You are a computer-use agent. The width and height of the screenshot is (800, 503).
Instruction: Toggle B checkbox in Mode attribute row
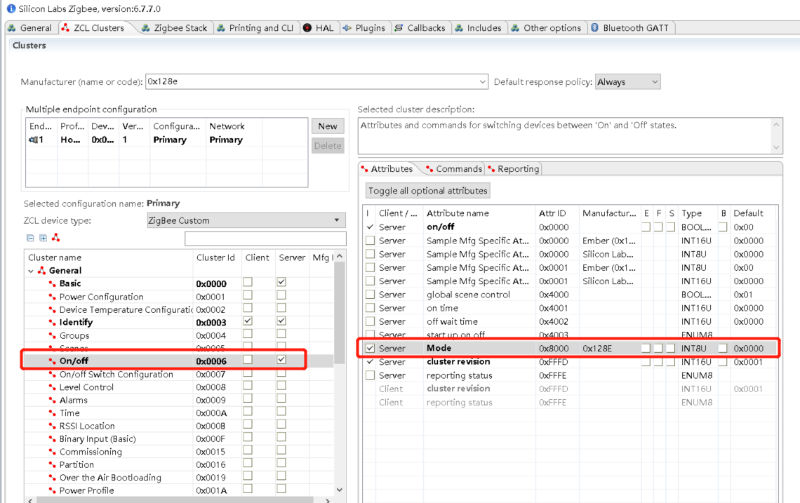coord(722,348)
